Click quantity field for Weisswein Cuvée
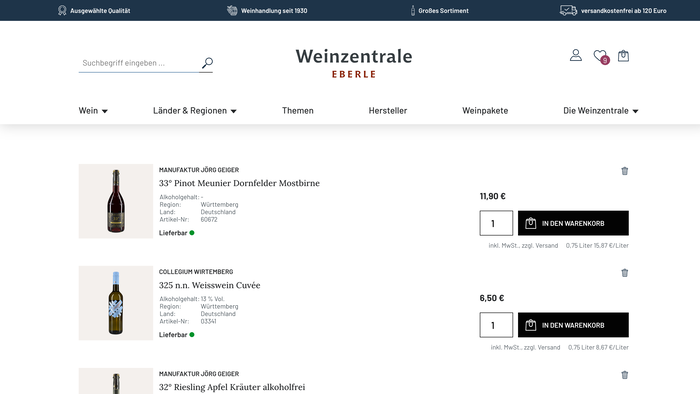 pos(496,325)
